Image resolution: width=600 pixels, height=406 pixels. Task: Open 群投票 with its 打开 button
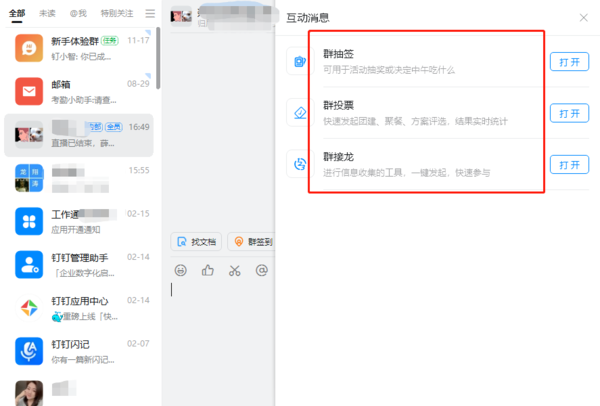[569, 113]
